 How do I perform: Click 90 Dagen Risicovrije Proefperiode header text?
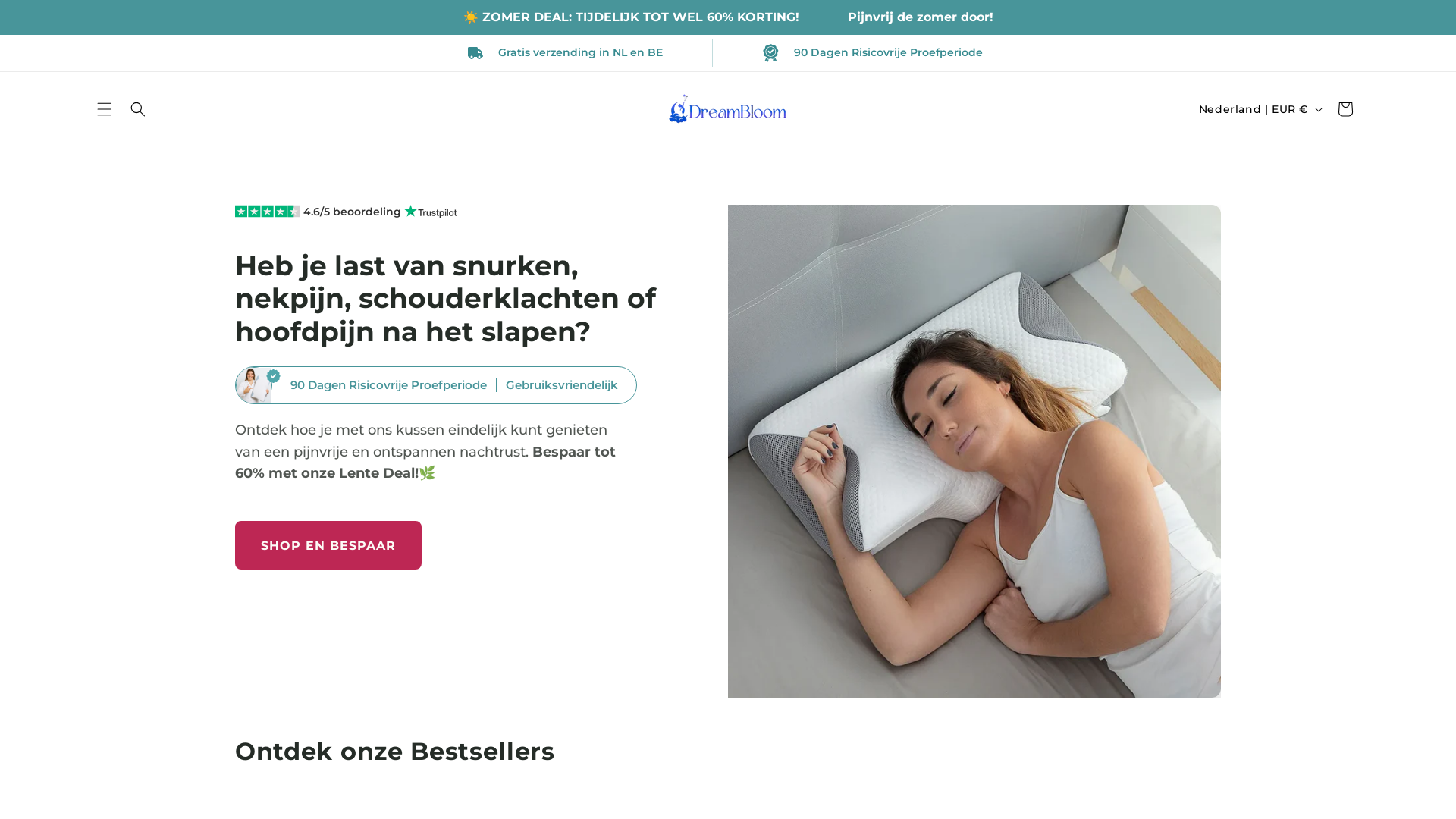(x=888, y=52)
